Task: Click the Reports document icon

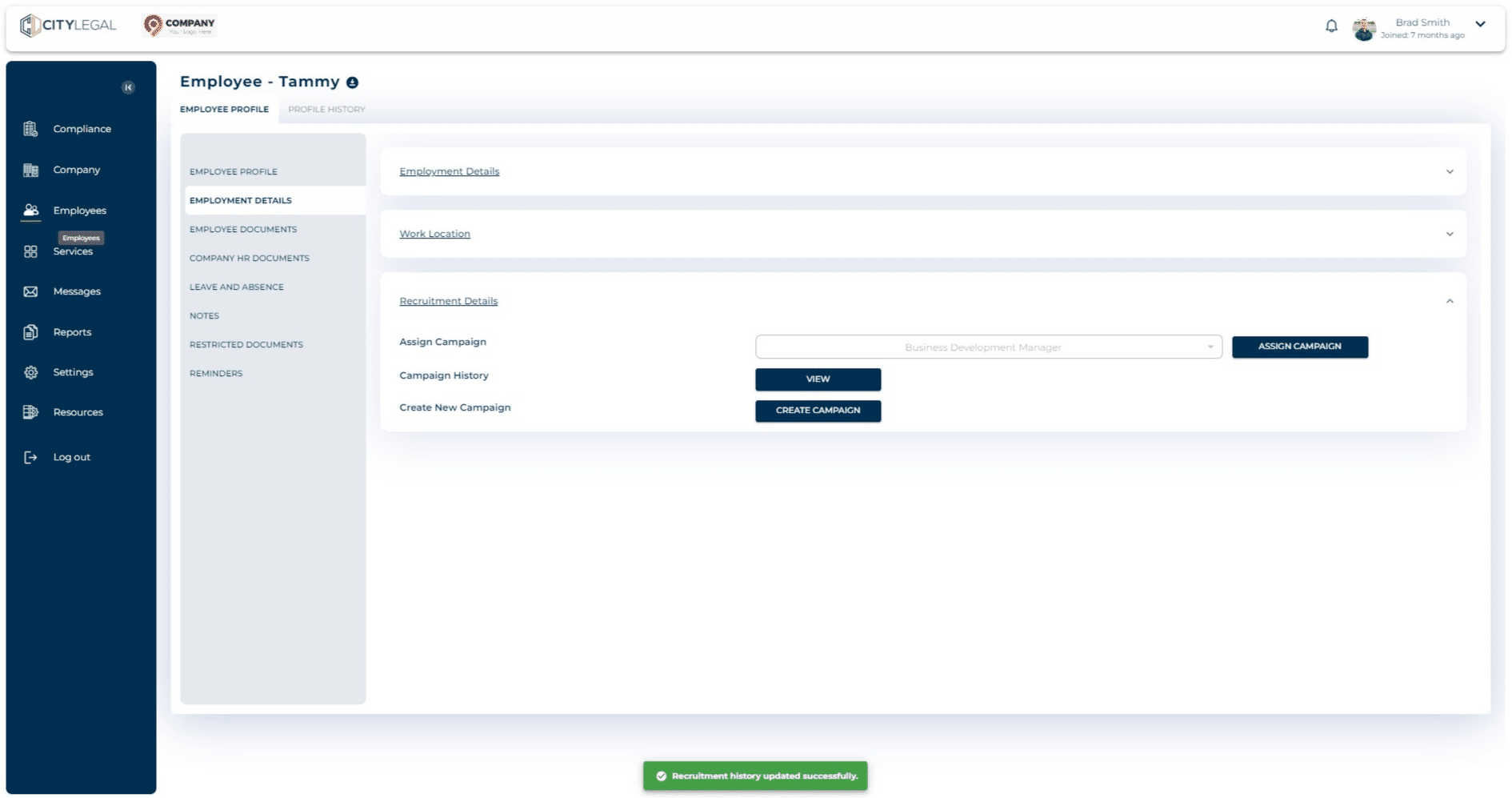Action: [x=30, y=332]
